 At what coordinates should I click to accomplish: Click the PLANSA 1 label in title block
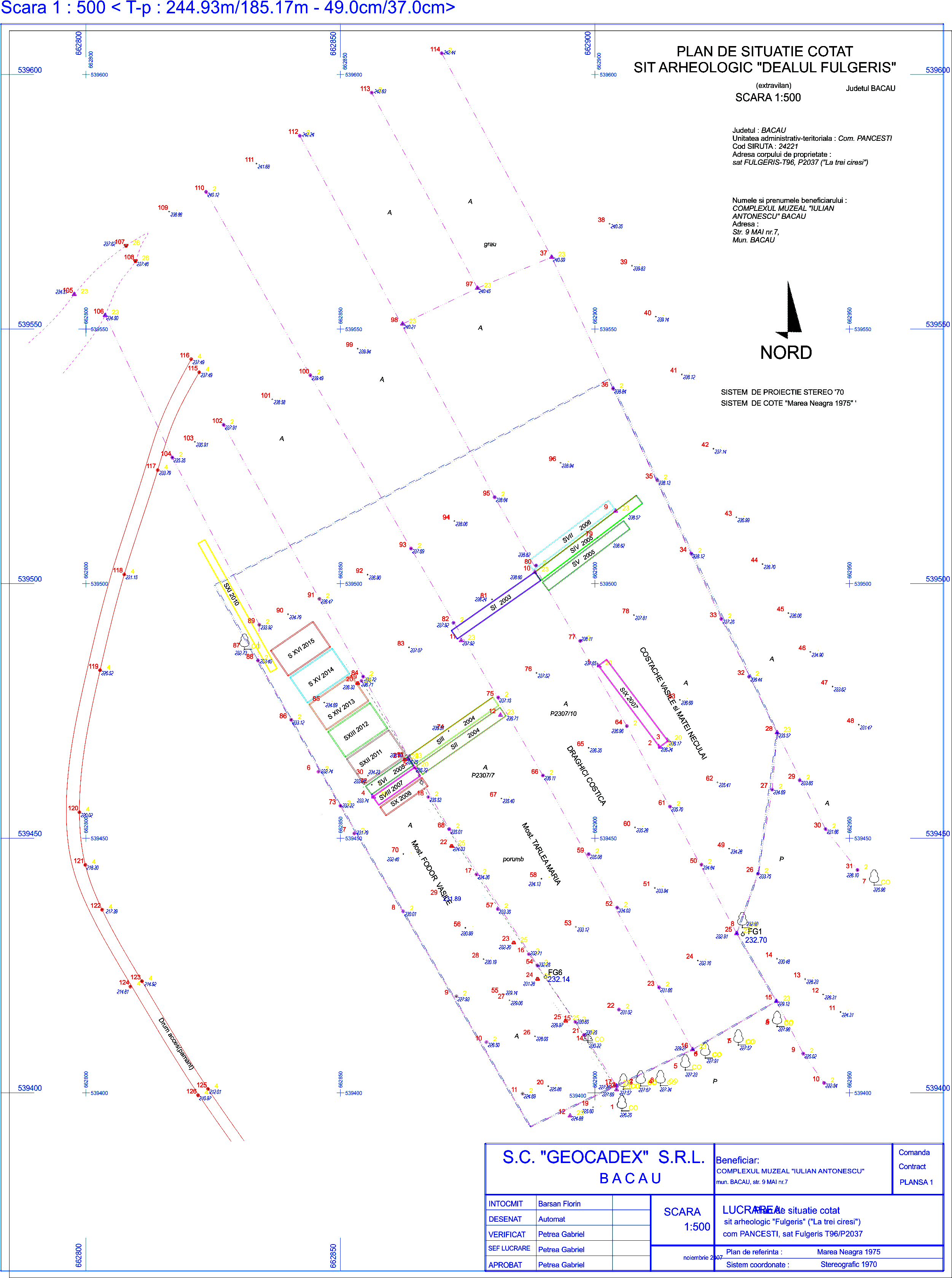[x=916, y=1182]
